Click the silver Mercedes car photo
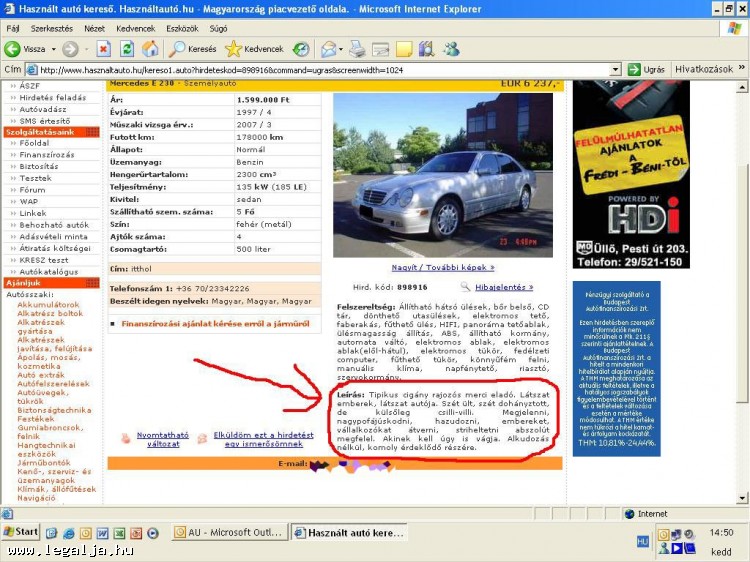The image size is (750, 562). tap(443, 175)
